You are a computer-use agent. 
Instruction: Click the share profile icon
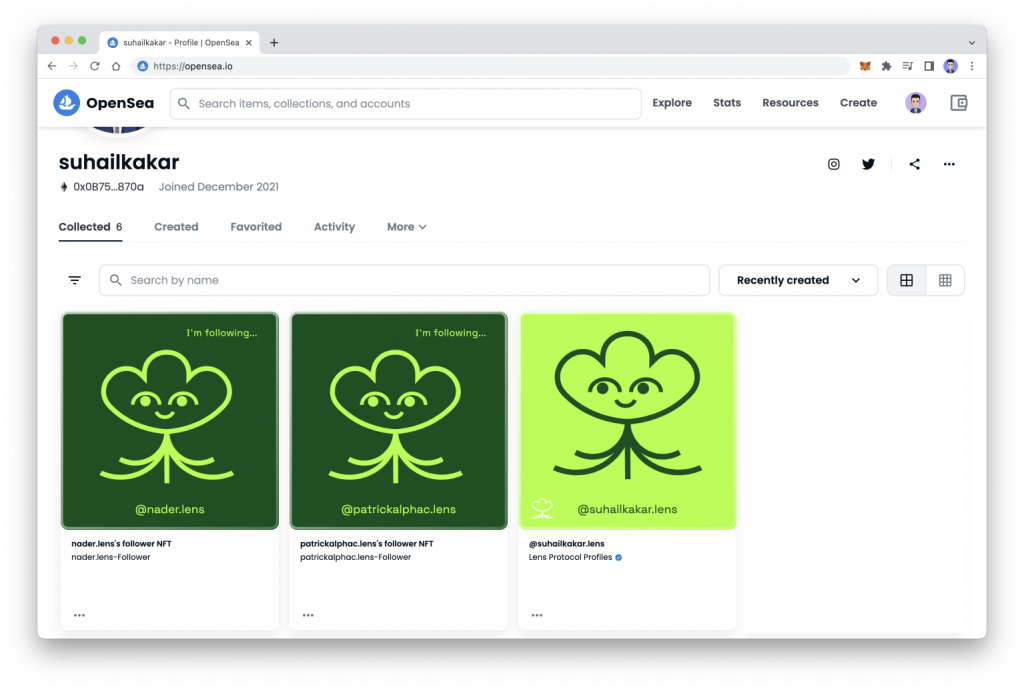tap(914, 164)
